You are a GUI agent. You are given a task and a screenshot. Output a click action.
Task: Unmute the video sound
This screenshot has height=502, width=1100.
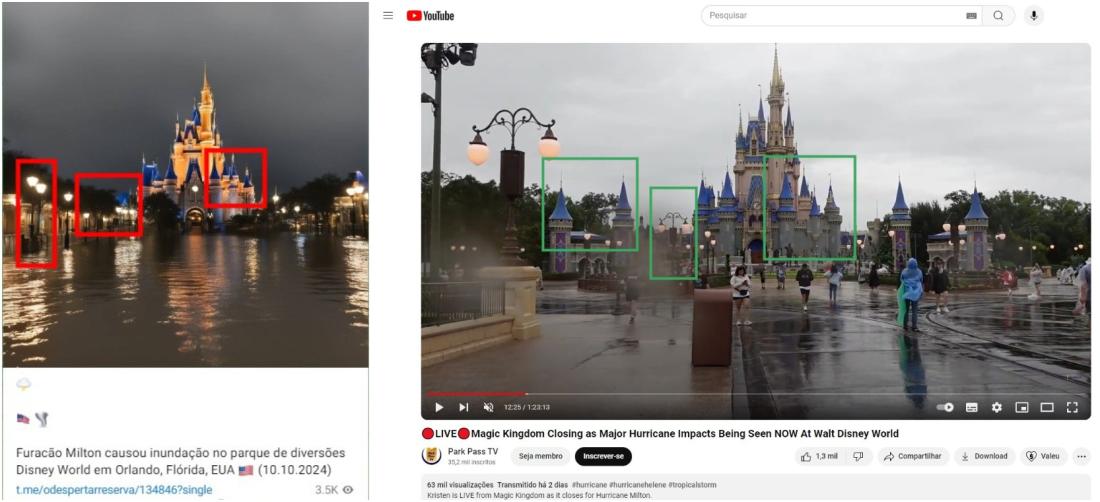(488, 407)
